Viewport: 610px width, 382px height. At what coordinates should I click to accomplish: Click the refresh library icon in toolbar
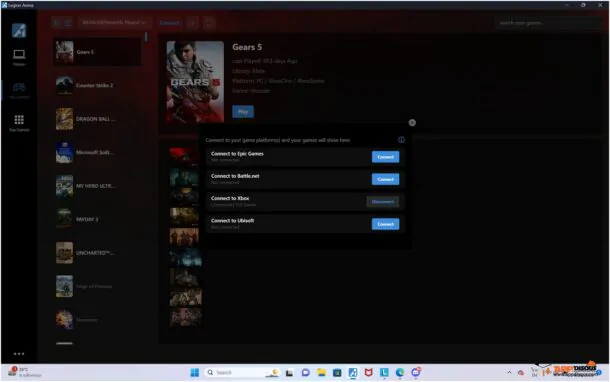tap(209, 23)
